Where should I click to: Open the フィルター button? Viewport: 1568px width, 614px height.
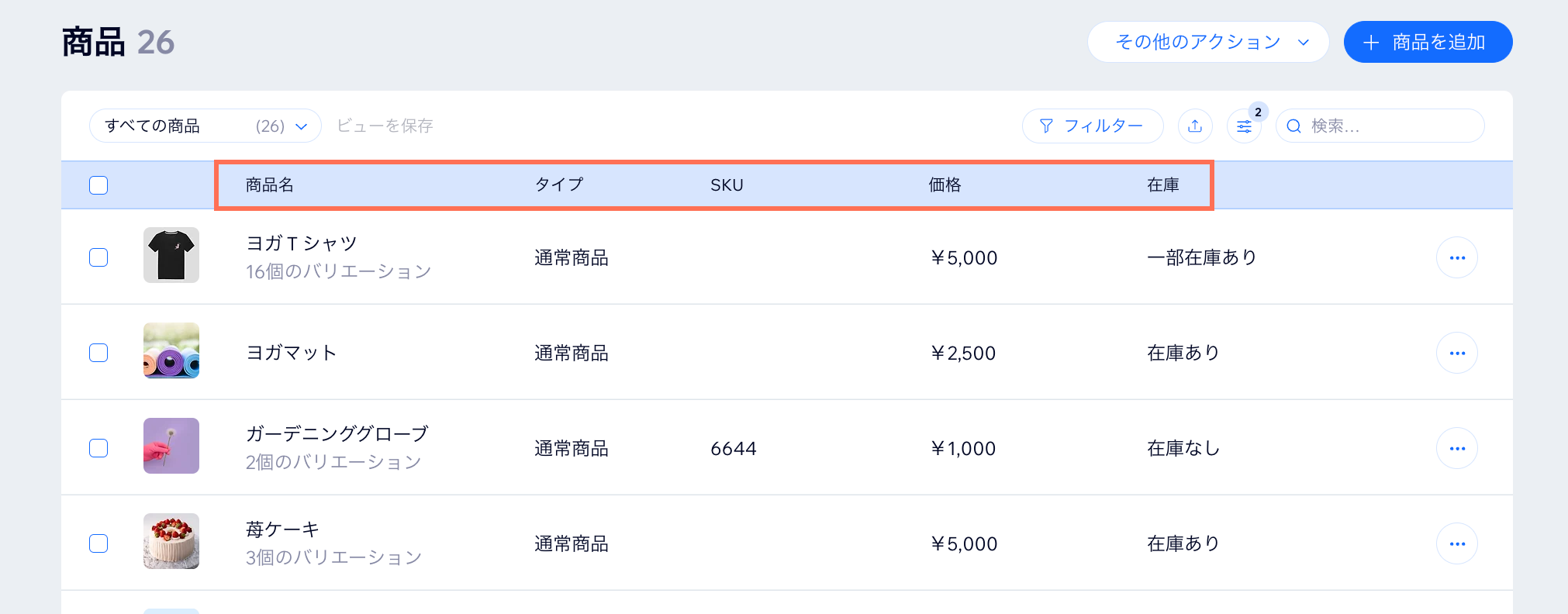[1093, 126]
